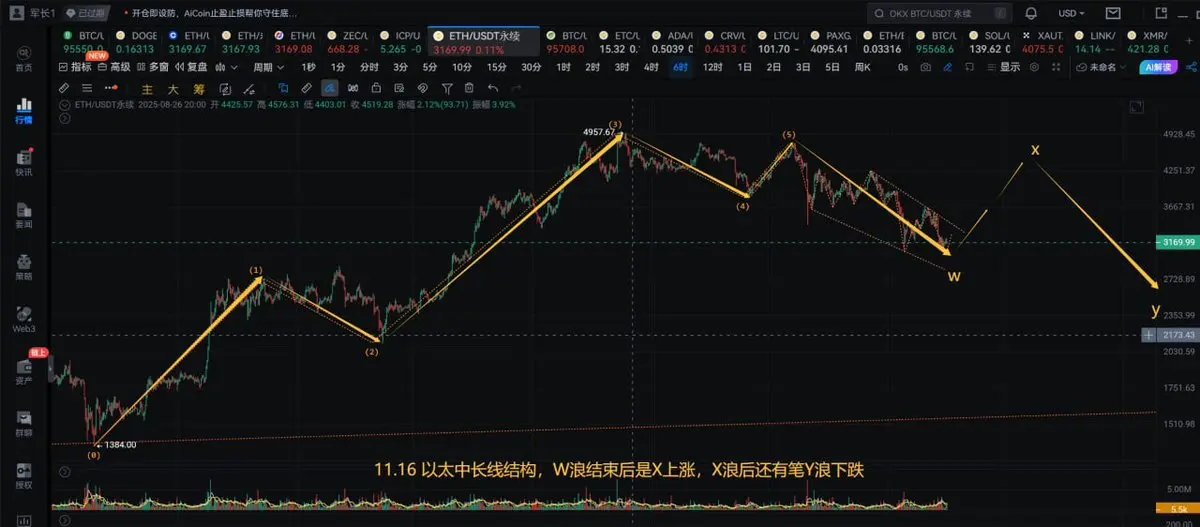1200x527 pixels.
Task: Collapse the ETH/USDT永续 legend chevron
Action: coord(66,104)
